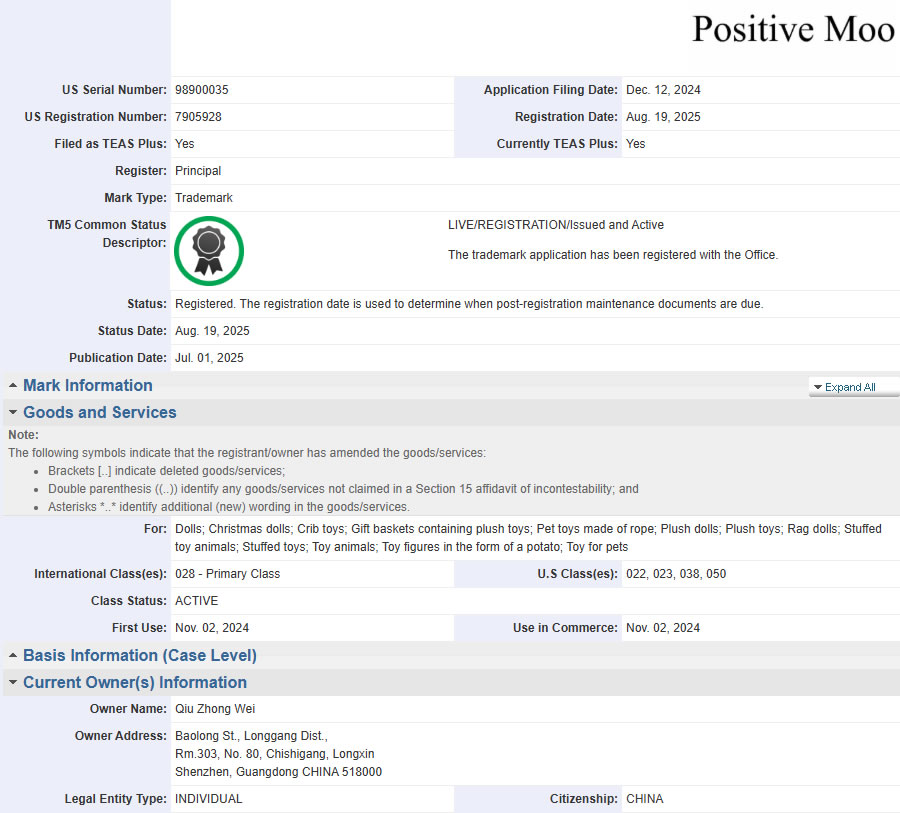Expand Basis Information (Case Level) section
The width and height of the screenshot is (900, 813).
140,656
